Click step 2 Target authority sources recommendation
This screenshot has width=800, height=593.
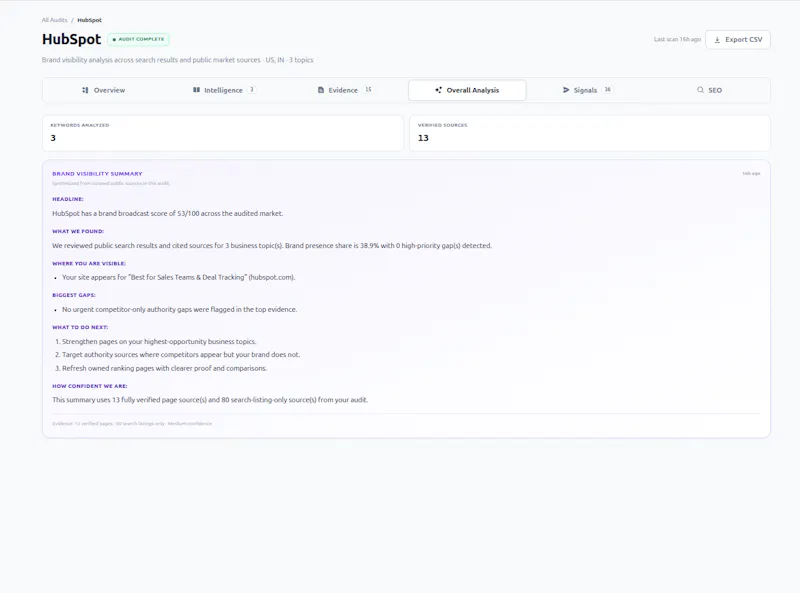[x=181, y=355]
